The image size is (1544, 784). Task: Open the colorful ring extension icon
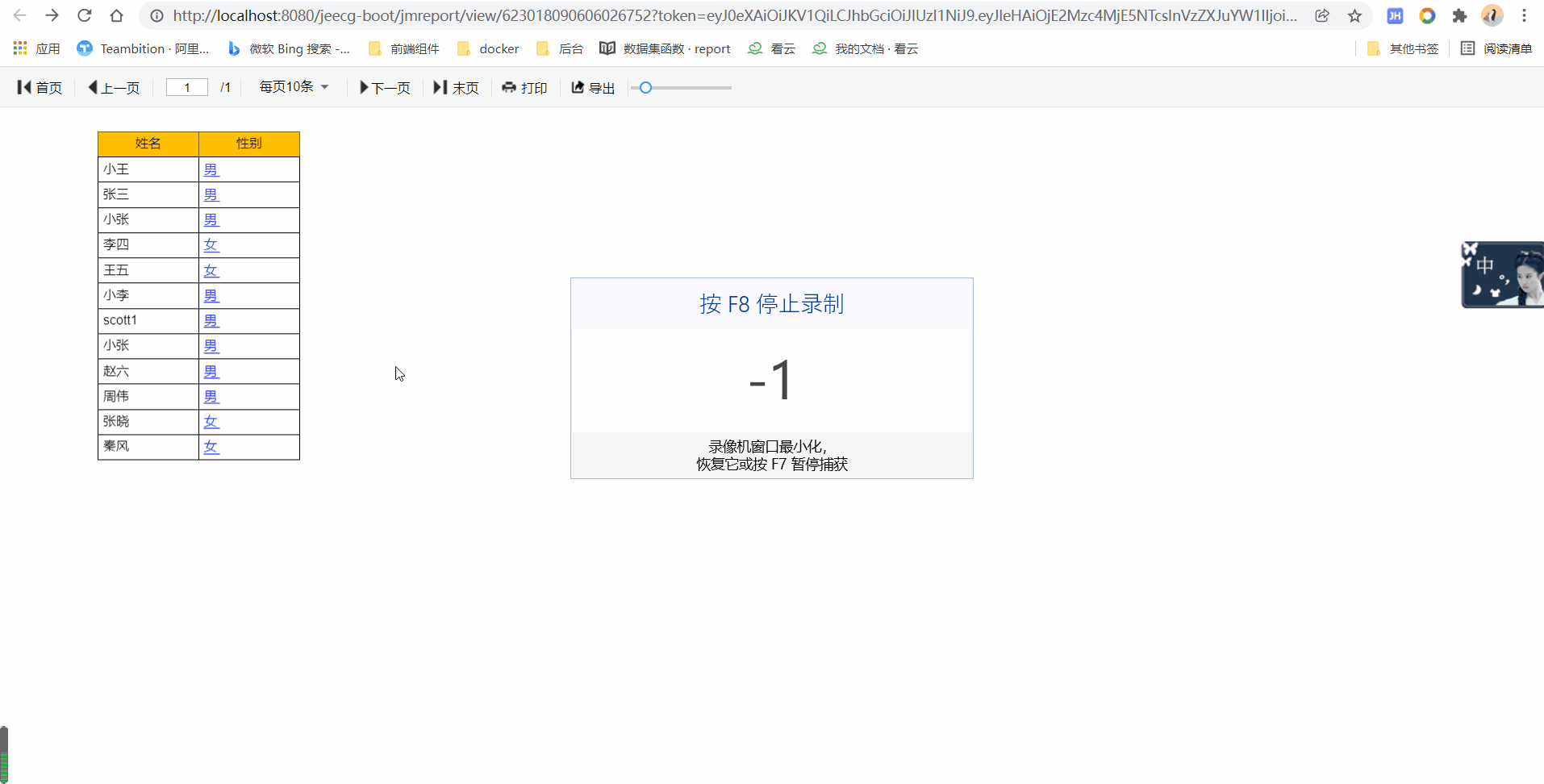tap(1427, 15)
